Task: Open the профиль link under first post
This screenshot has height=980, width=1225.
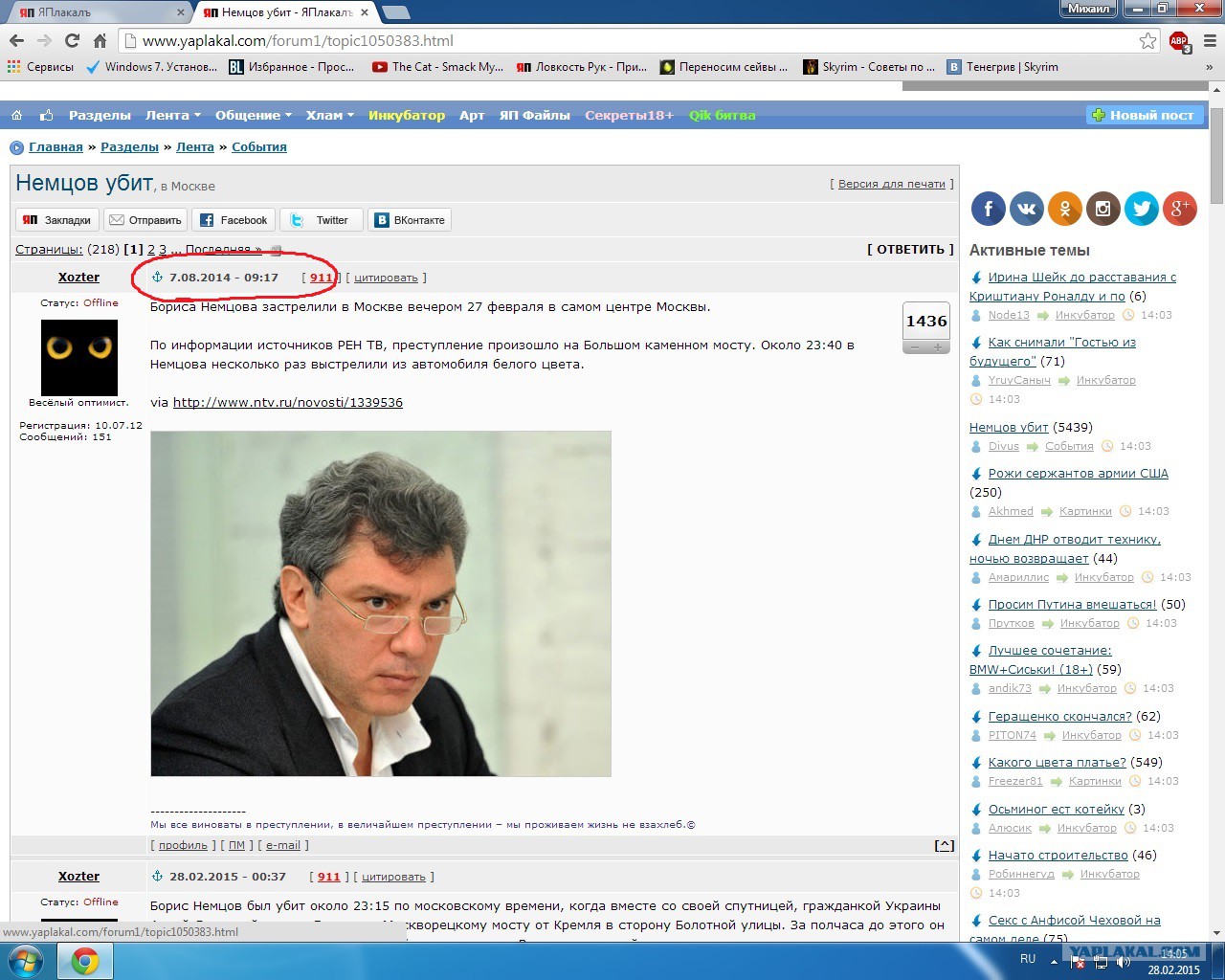Action: tap(183, 845)
